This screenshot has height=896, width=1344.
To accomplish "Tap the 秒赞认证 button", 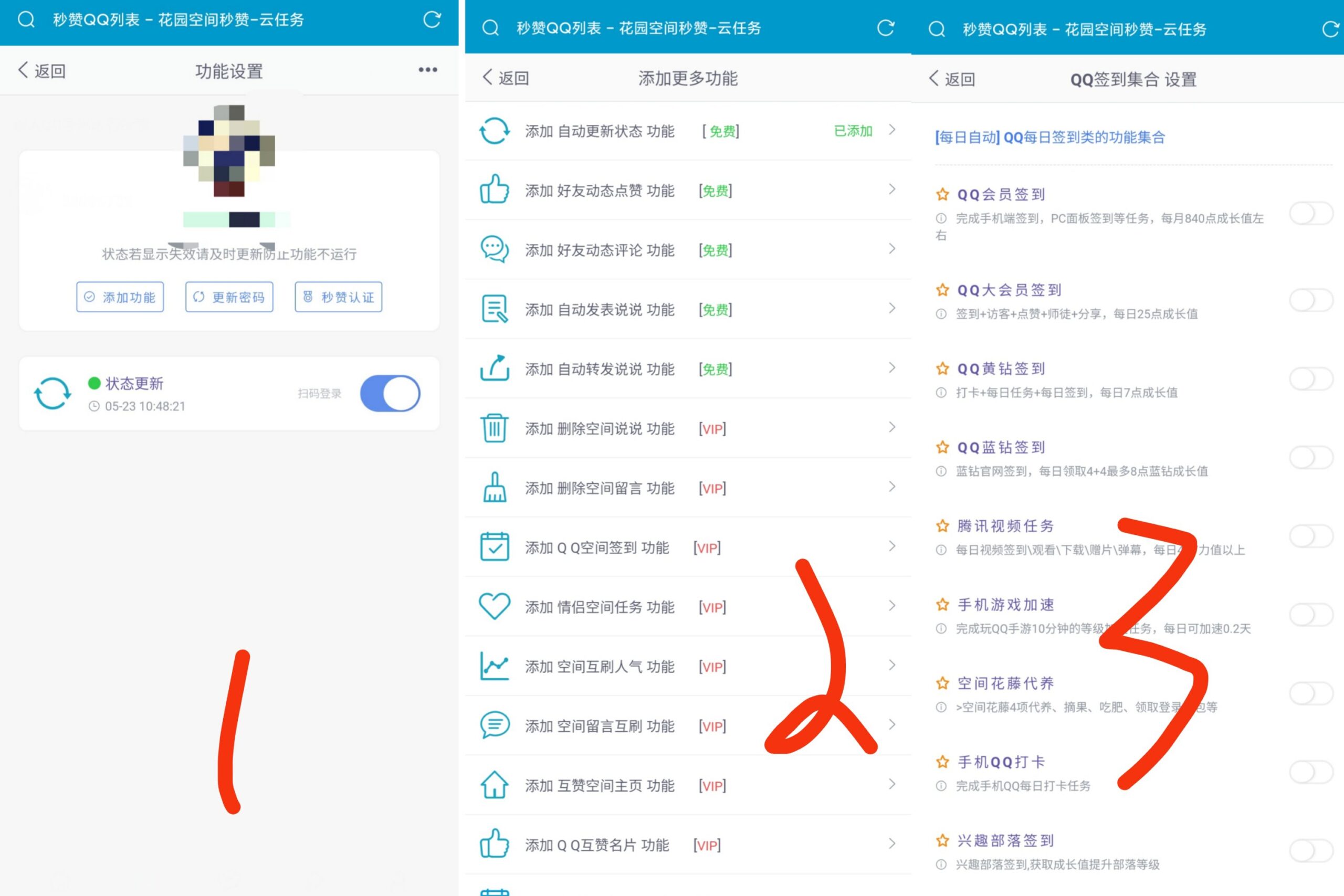I will point(338,297).
